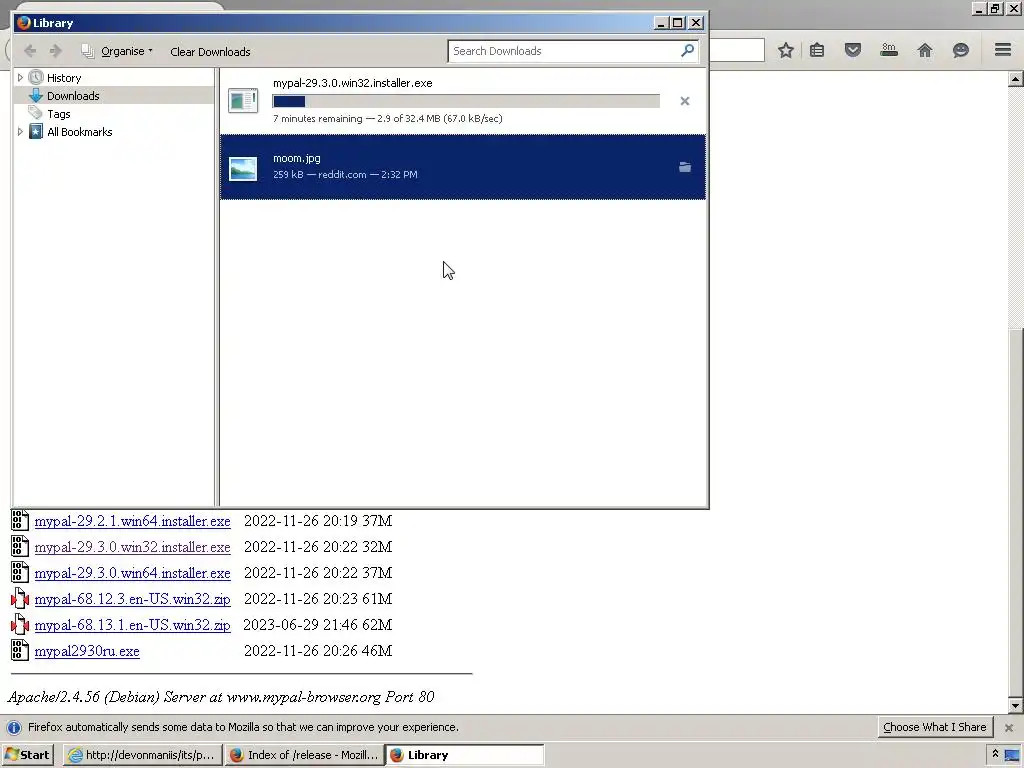The height and width of the screenshot is (768, 1024).
Task: Switch to Library taskbar button
Action: tap(465, 755)
